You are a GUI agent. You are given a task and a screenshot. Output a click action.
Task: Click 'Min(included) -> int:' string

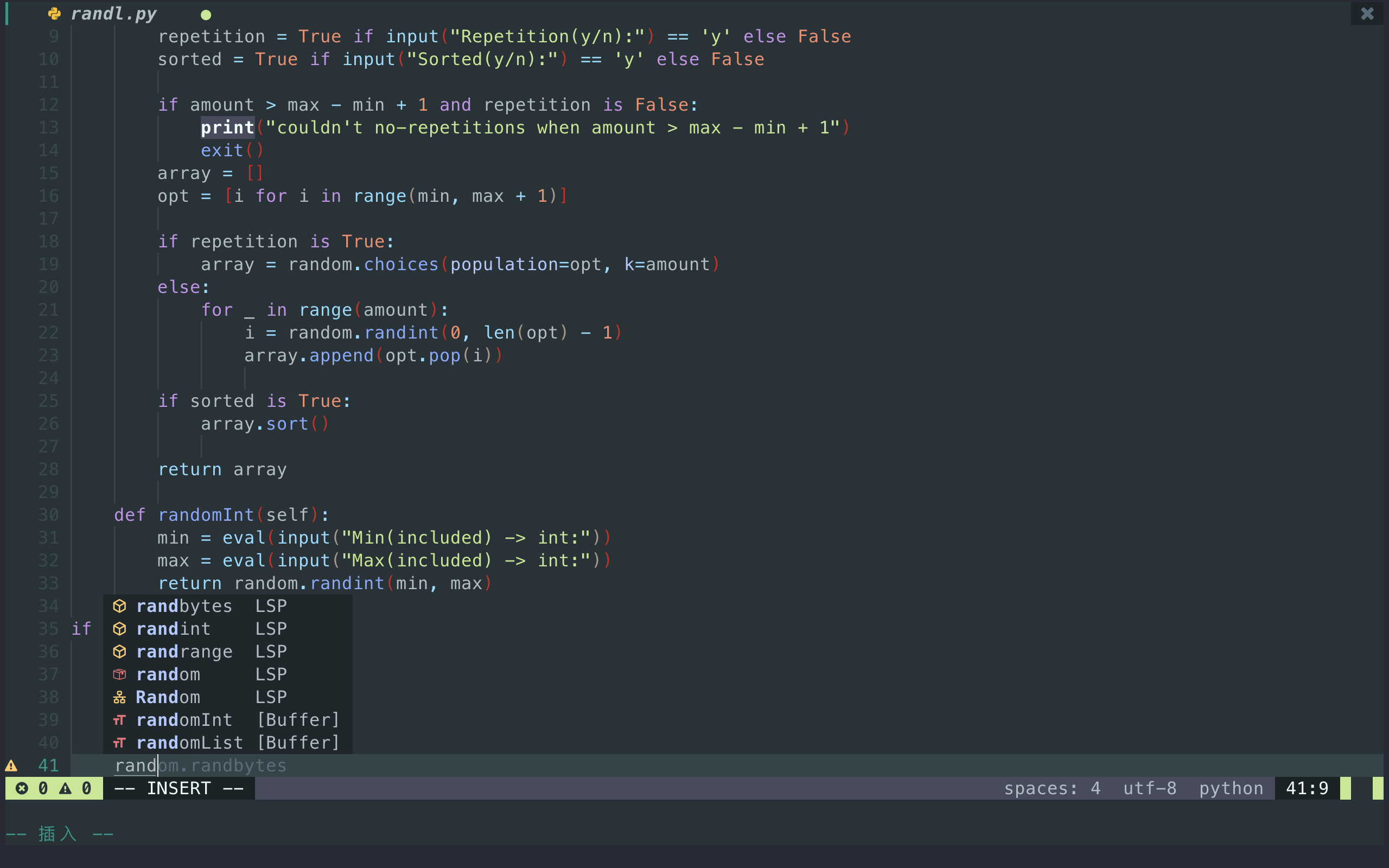pos(466,538)
